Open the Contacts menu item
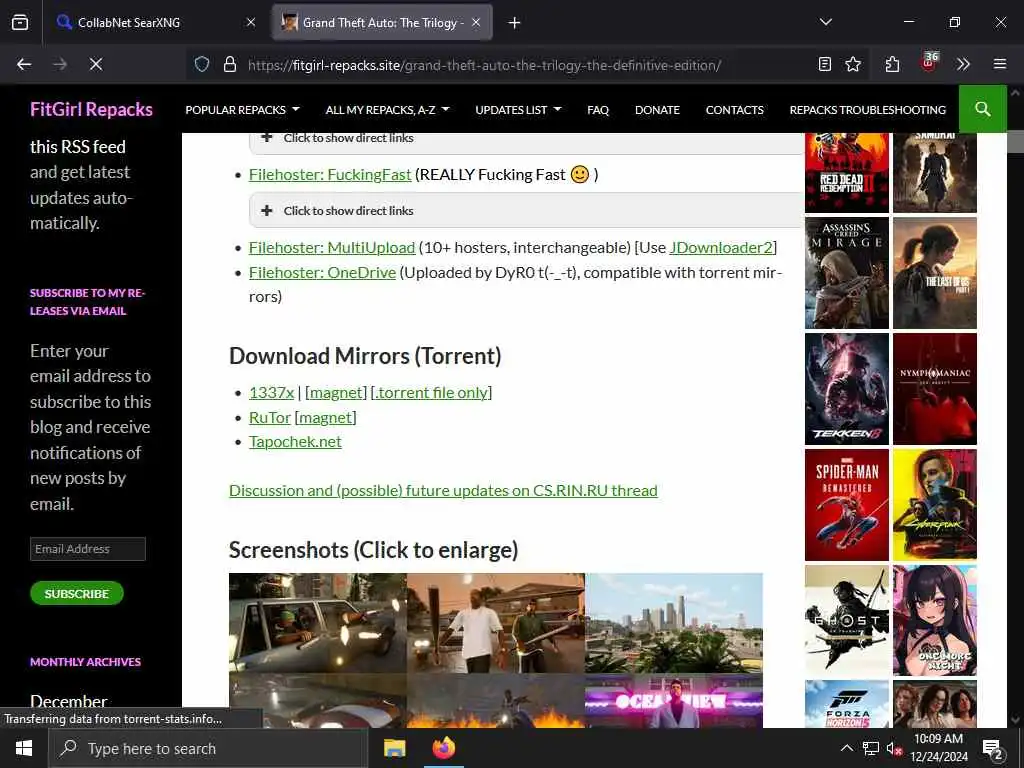Image resolution: width=1024 pixels, height=768 pixels. point(734,110)
